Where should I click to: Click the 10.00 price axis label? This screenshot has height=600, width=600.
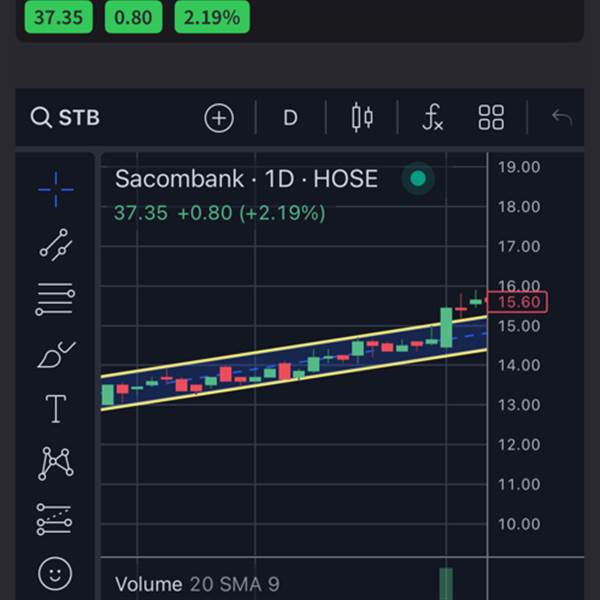[519, 524]
